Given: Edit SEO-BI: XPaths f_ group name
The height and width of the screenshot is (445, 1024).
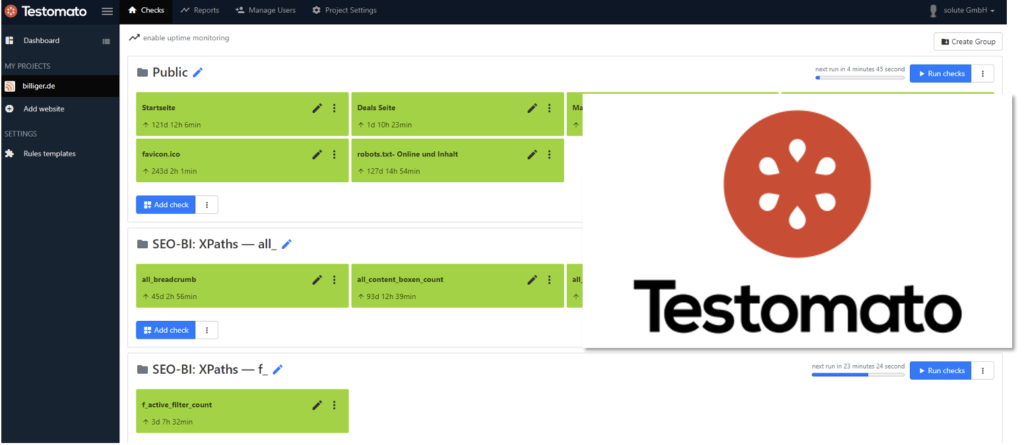Looking at the screenshot, I should 278,369.
